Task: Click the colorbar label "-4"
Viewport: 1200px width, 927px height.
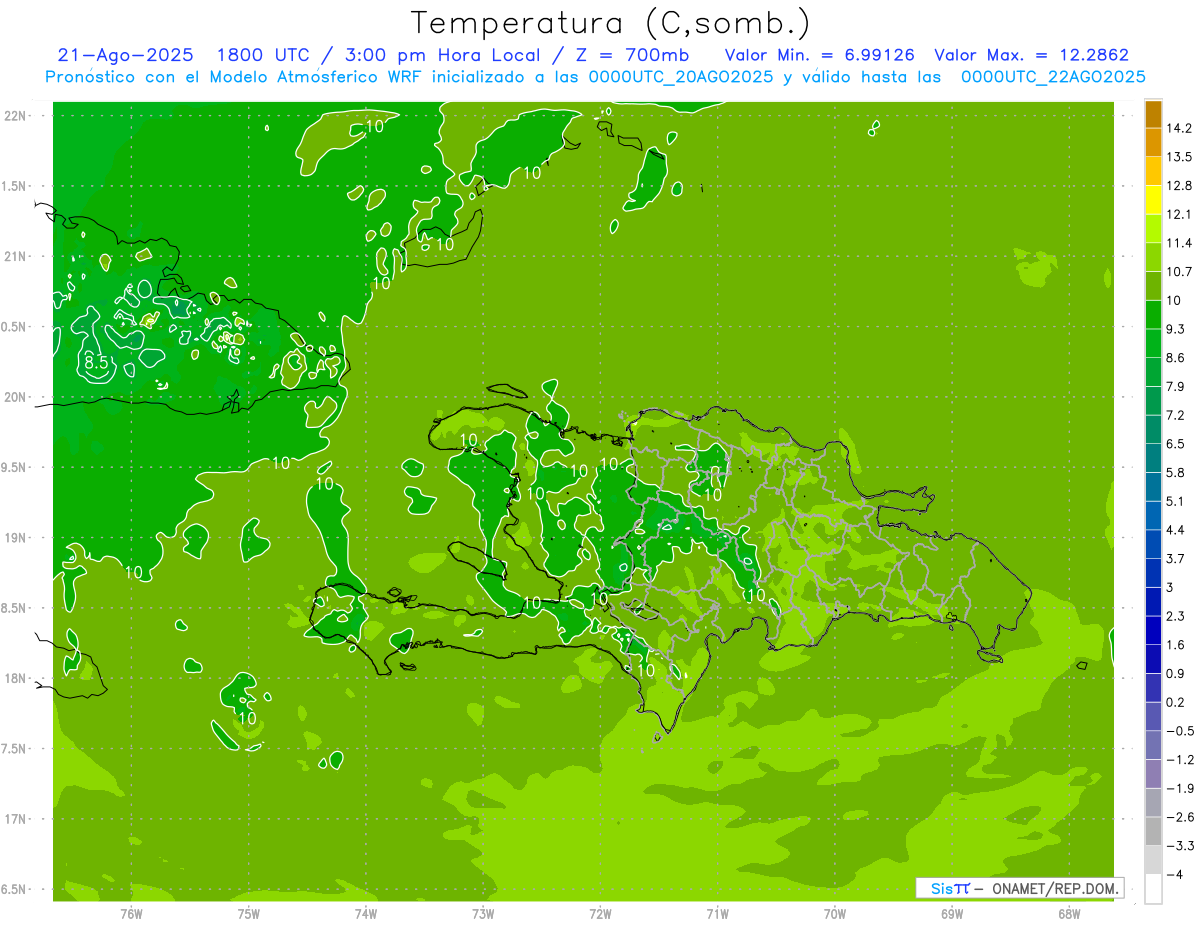Action: 1175,875
